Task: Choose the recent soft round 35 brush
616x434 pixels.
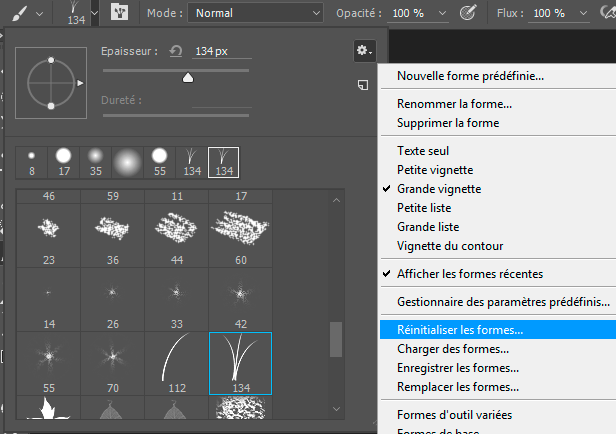Action: pyautogui.click(x=95, y=159)
